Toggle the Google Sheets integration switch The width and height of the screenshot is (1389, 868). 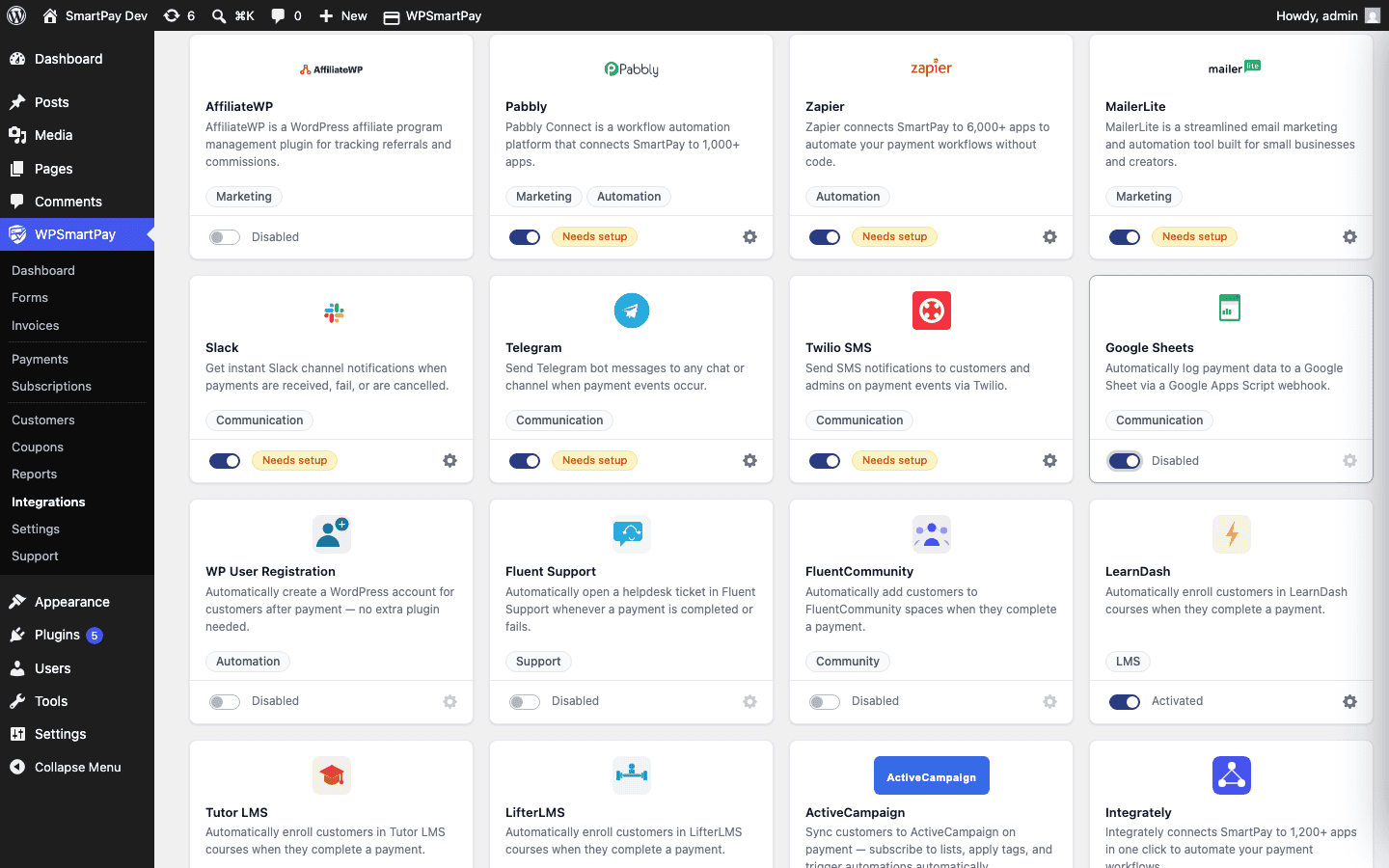click(x=1125, y=461)
